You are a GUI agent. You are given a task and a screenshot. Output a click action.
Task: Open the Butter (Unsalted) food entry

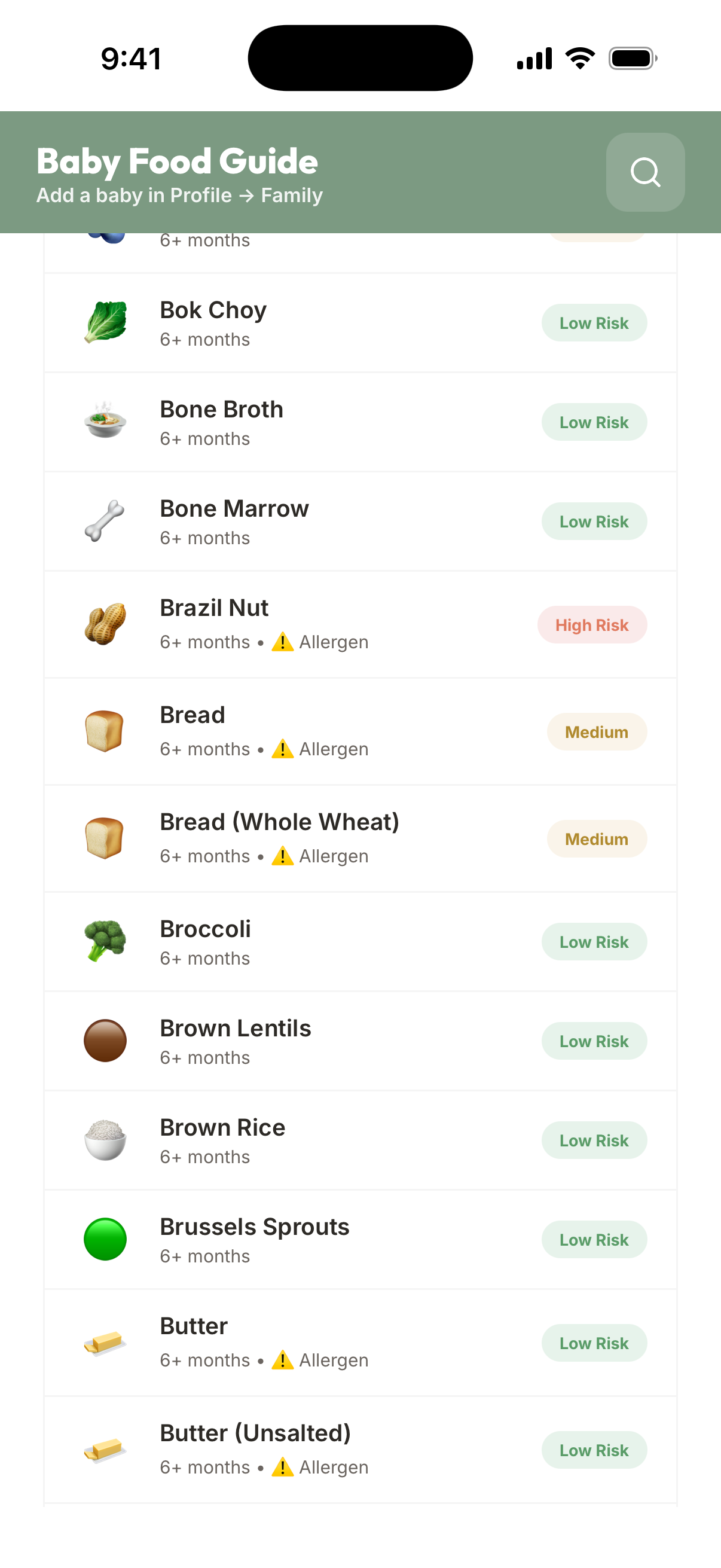360,1450
